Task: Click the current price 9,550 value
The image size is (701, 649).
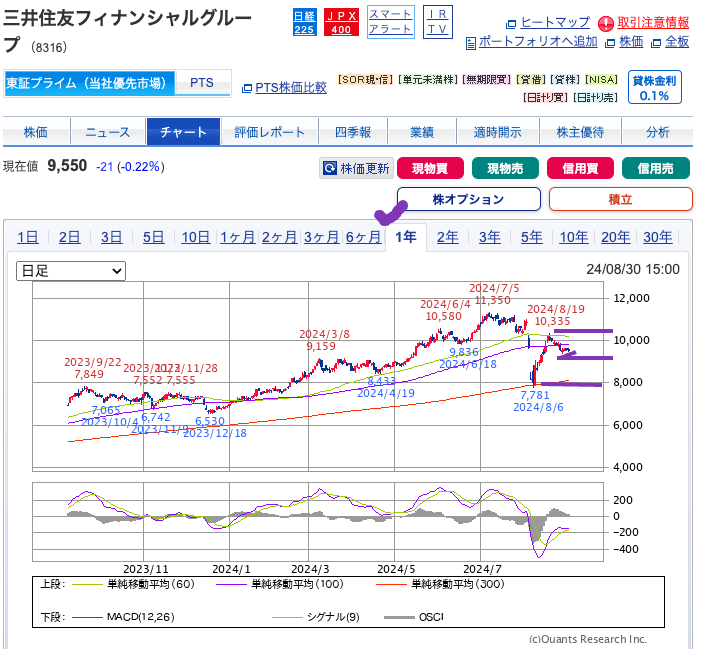Action: pos(67,166)
